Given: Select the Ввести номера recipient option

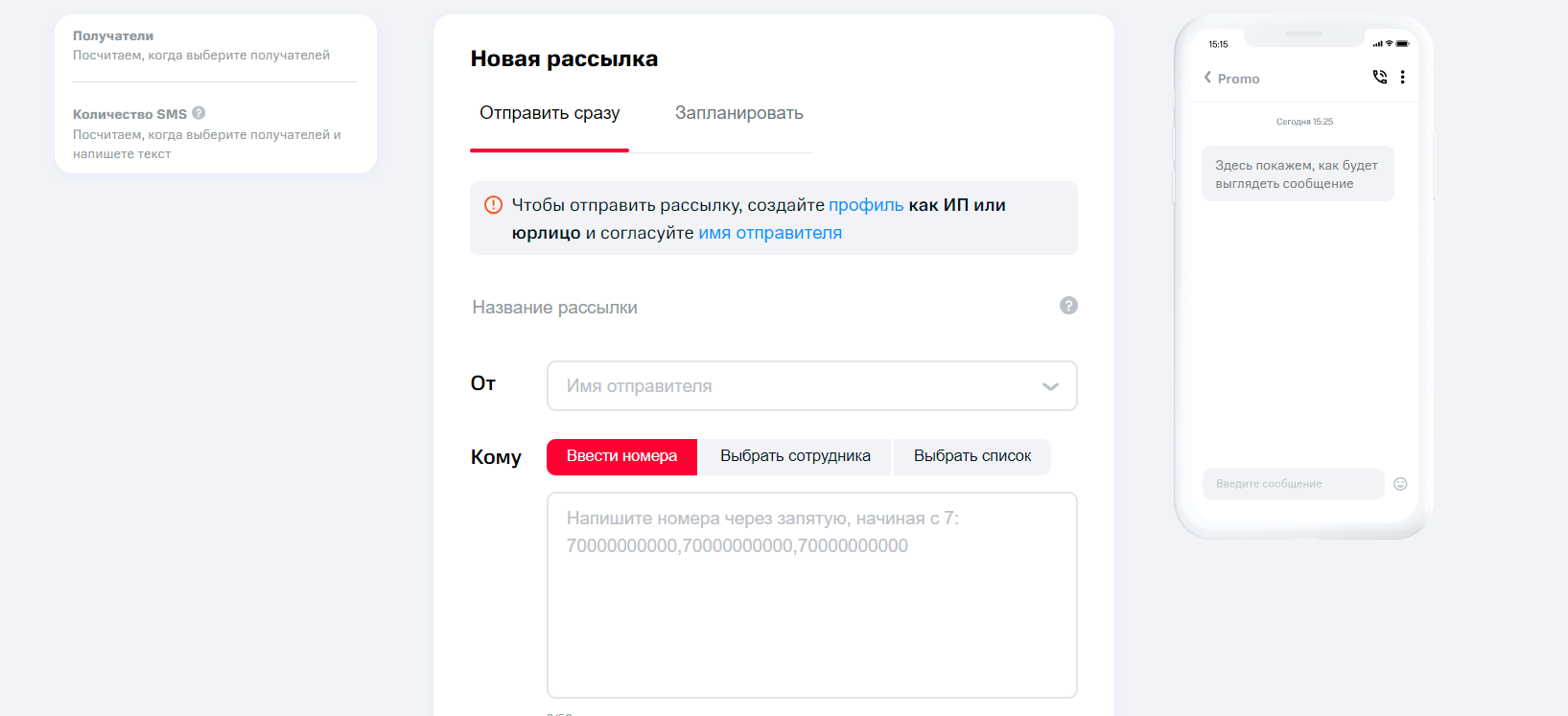Looking at the screenshot, I should [x=621, y=456].
